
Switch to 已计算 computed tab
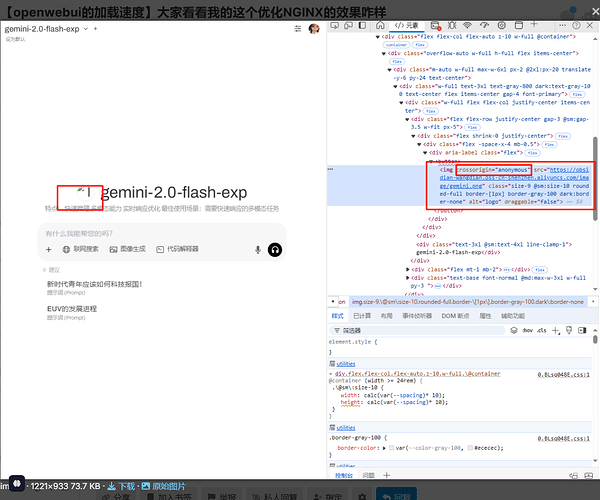[362, 316]
